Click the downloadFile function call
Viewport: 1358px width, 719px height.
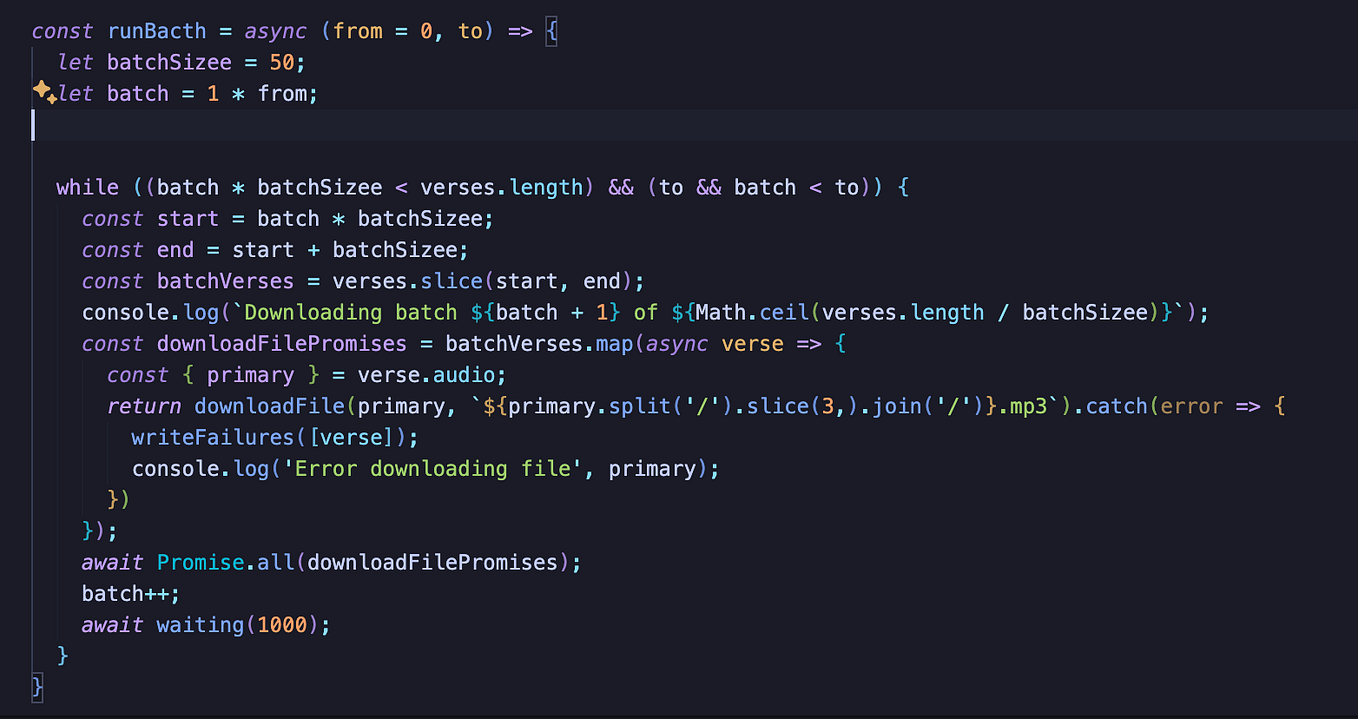(x=269, y=406)
